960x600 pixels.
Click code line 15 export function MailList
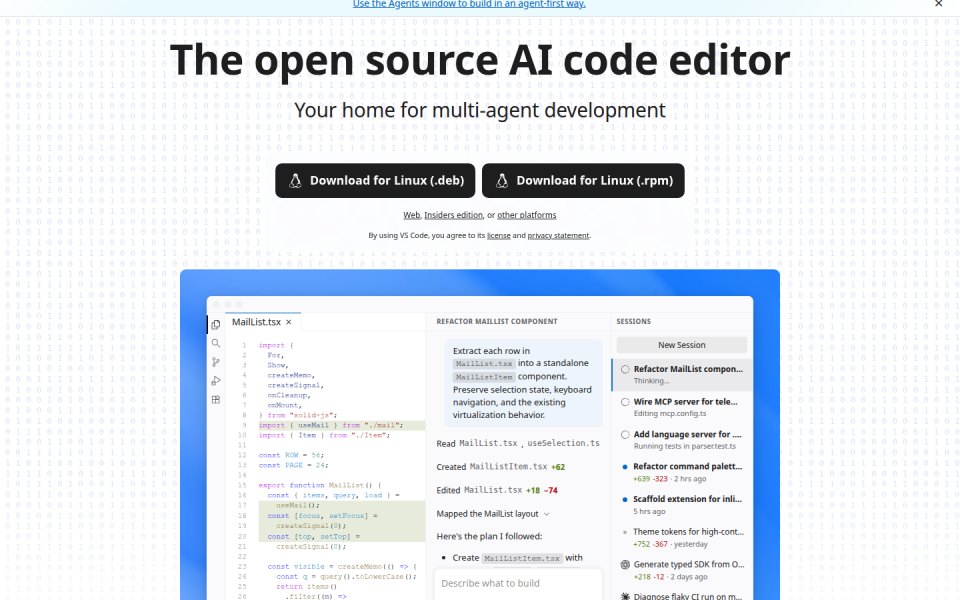click(x=320, y=485)
